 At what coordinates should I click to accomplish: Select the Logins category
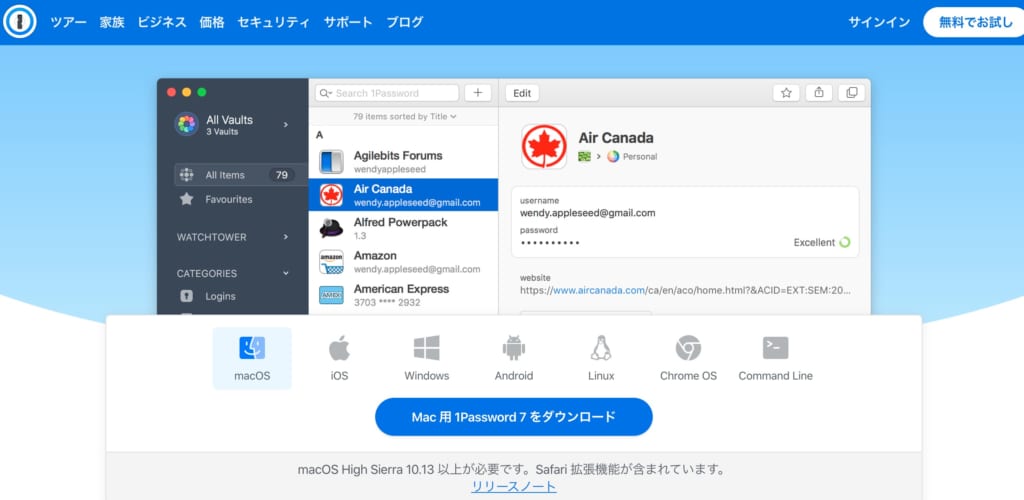click(x=220, y=296)
